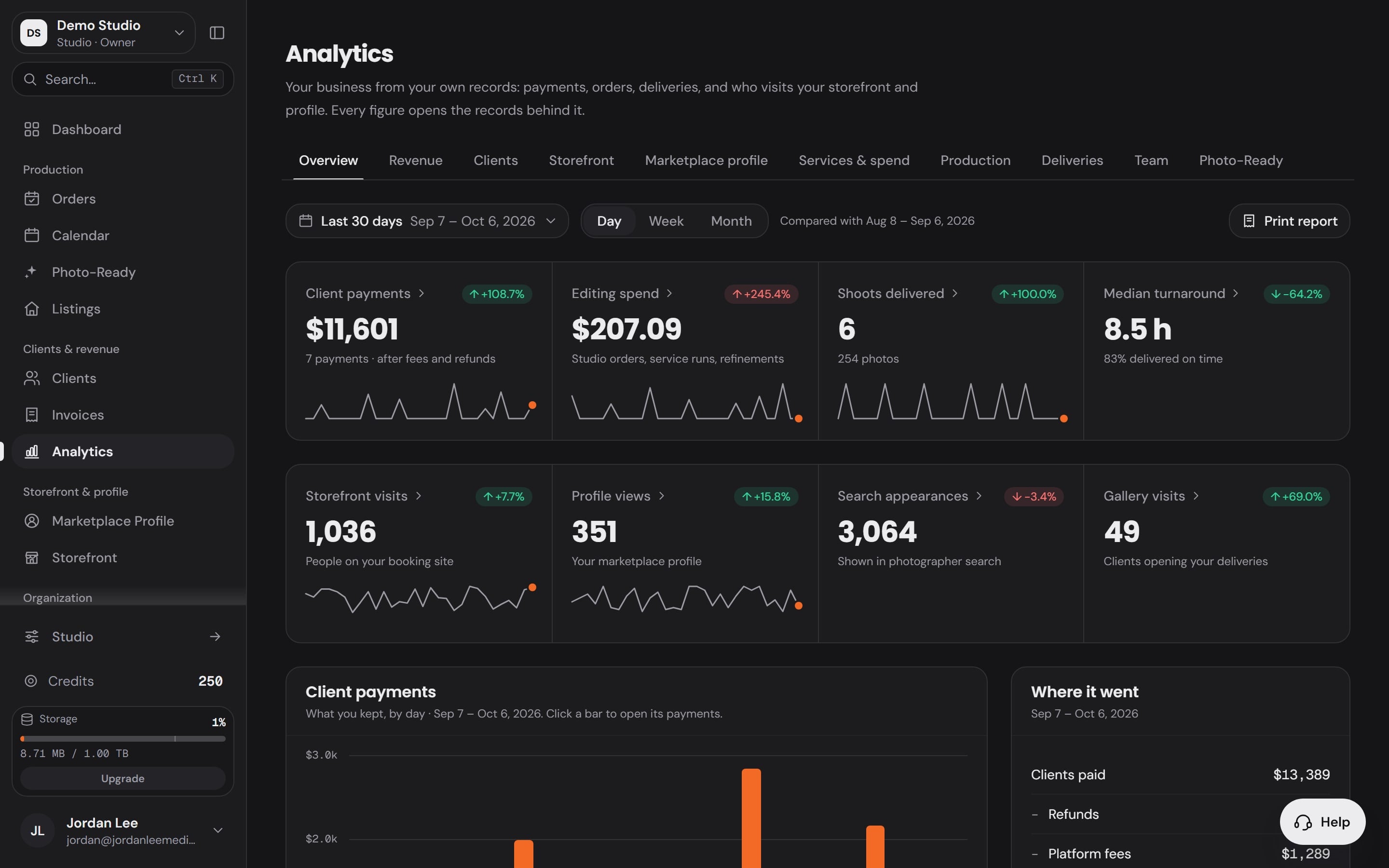Open Listings in the sidebar
1389x868 pixels.
pos(123,309)
